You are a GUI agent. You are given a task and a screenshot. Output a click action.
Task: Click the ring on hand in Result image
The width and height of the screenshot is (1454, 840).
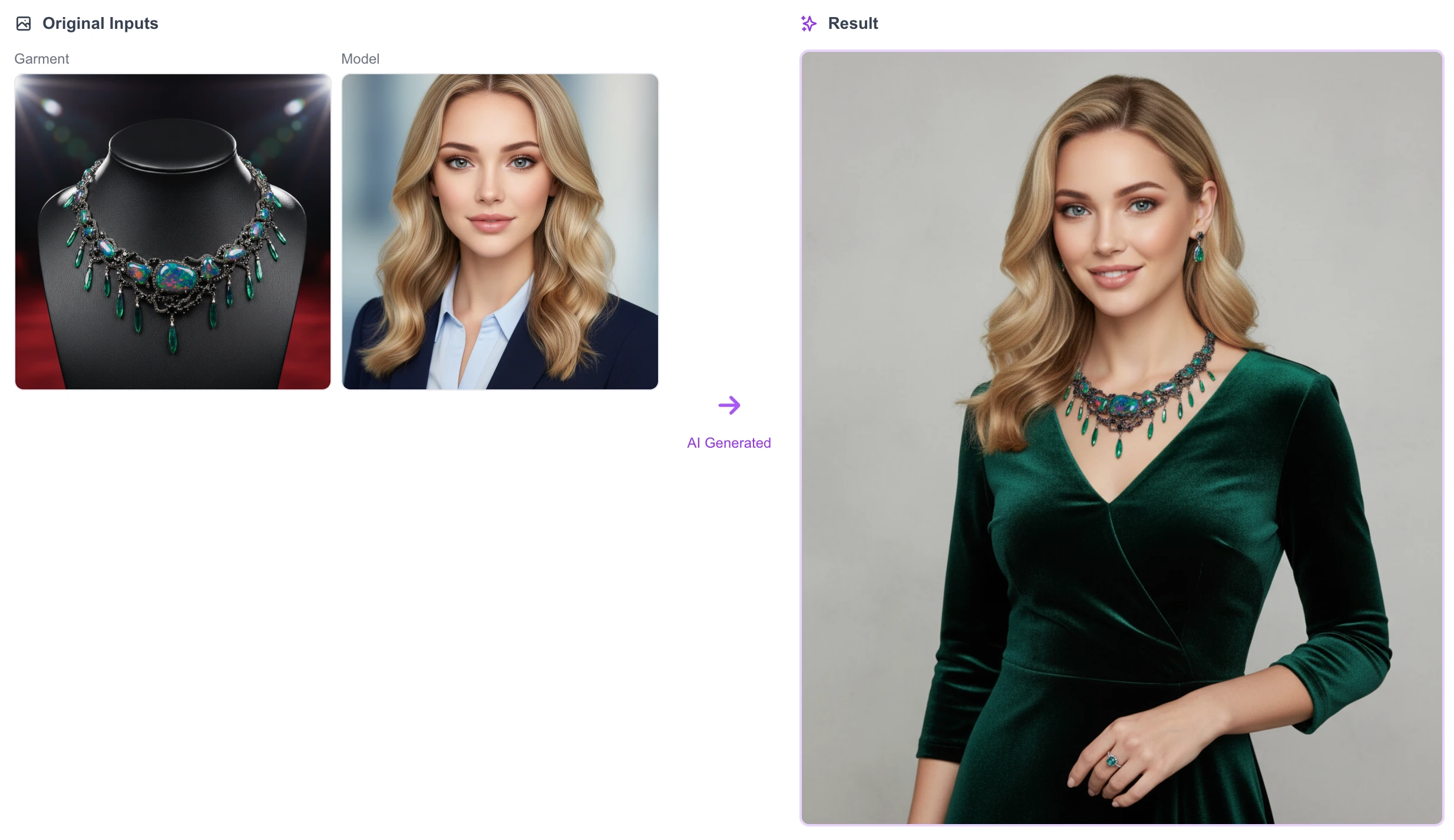click(1112, 760)
